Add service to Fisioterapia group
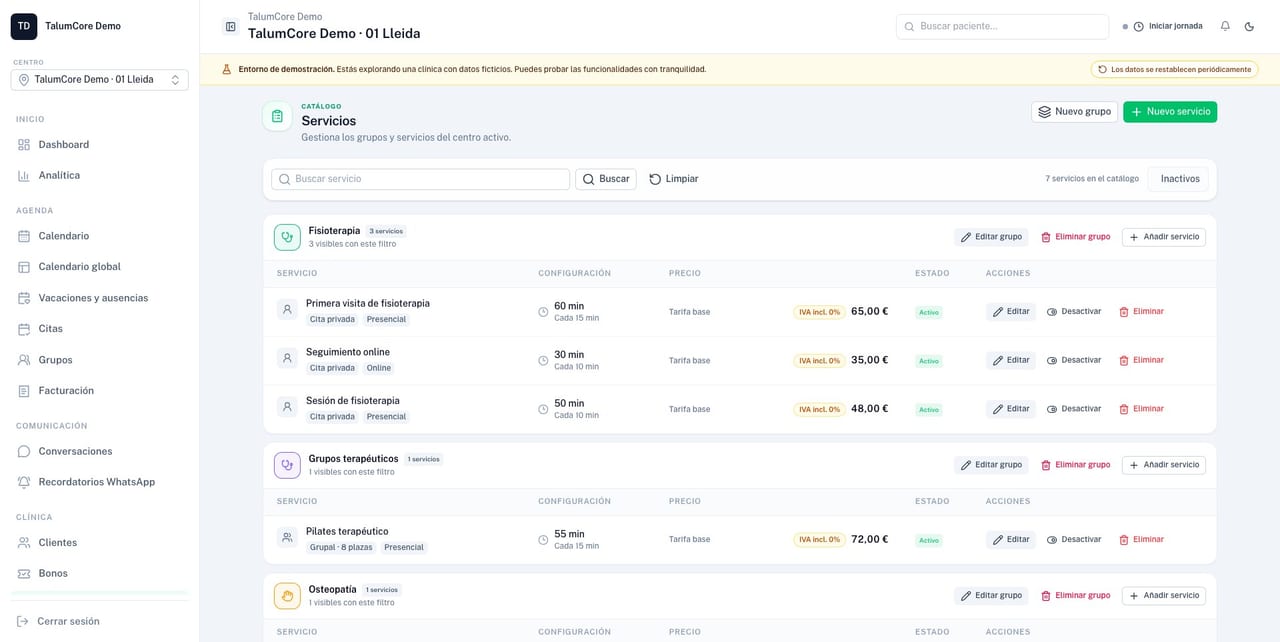 pyautogui.click(x=1163, y=237)
